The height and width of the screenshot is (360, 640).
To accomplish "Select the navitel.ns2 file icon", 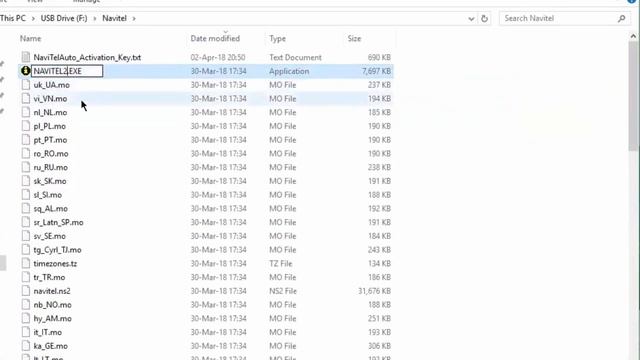I will click(x=26, y=291).
